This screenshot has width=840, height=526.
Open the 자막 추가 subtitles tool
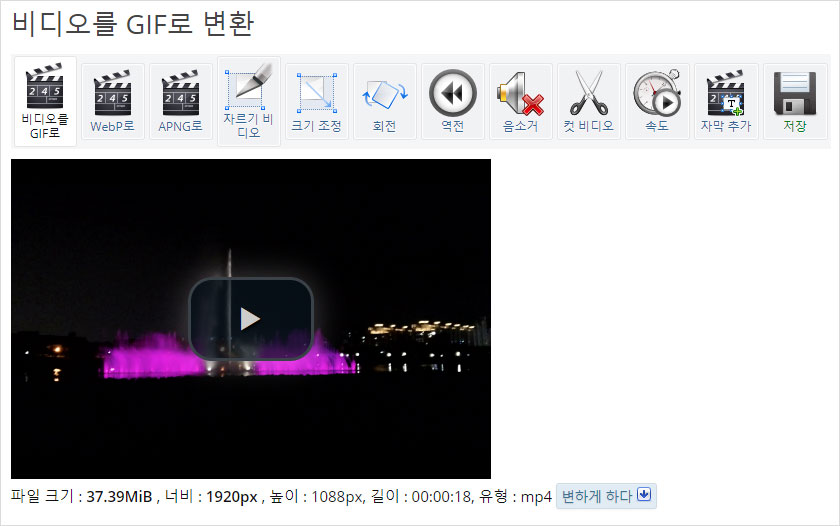(726, 101)
